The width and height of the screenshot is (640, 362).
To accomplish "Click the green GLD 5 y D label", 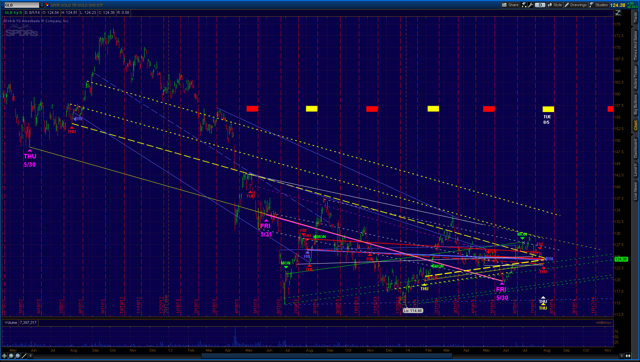I will (x=13, y=13).
